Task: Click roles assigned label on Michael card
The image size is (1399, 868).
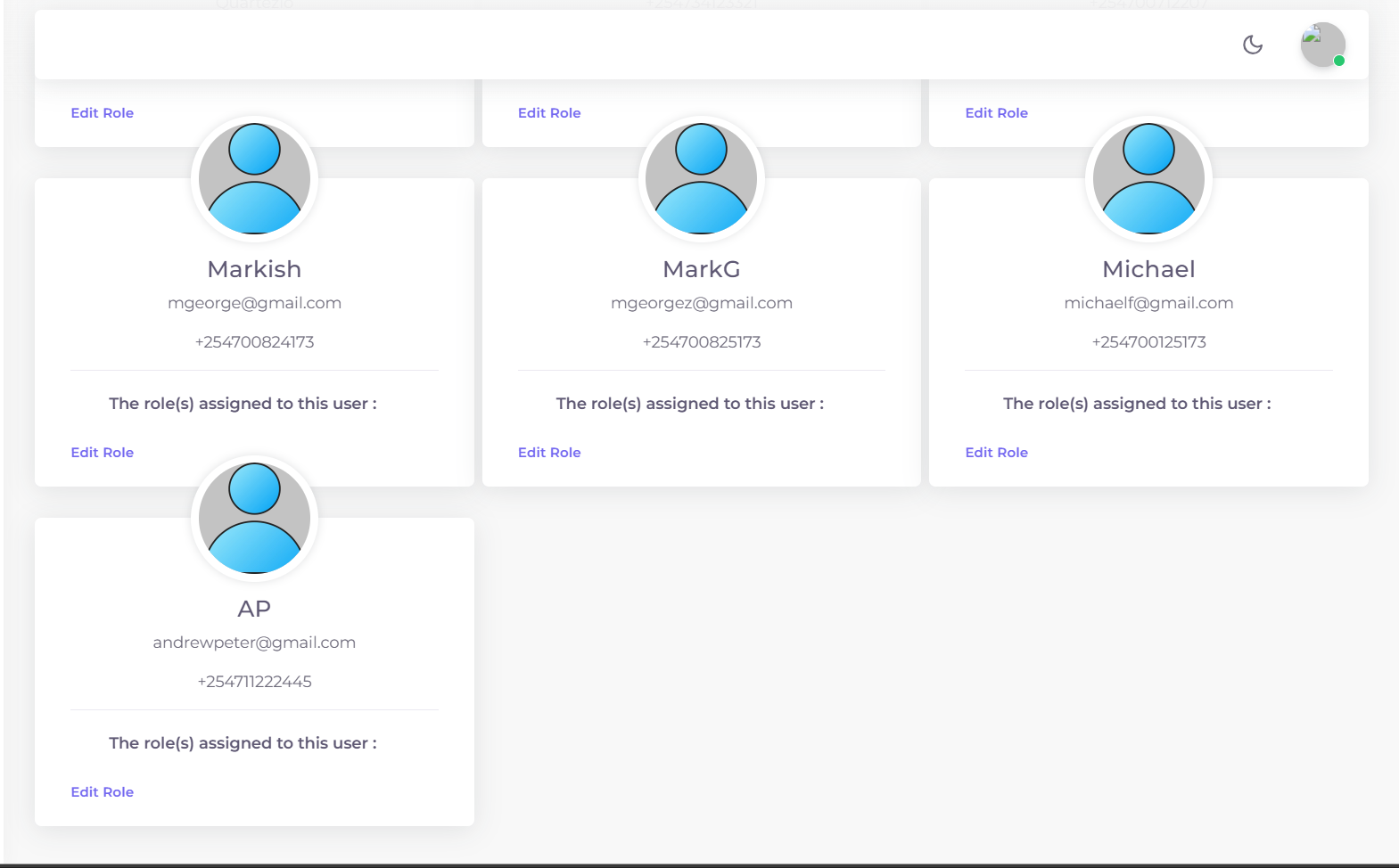Action: pos(1137,404)
